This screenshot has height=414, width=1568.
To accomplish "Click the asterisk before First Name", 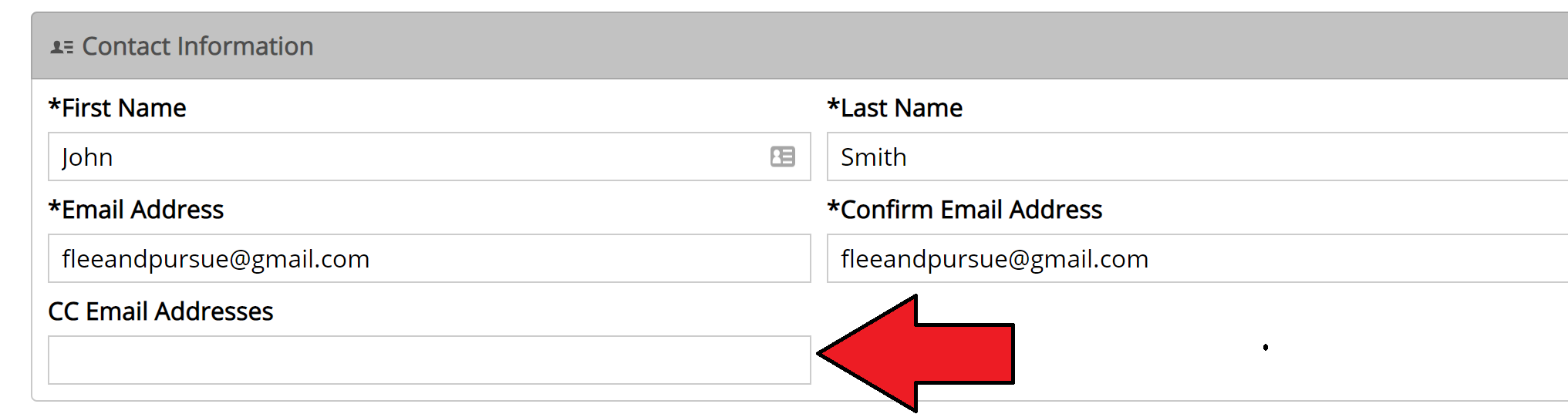I will 55,104.
